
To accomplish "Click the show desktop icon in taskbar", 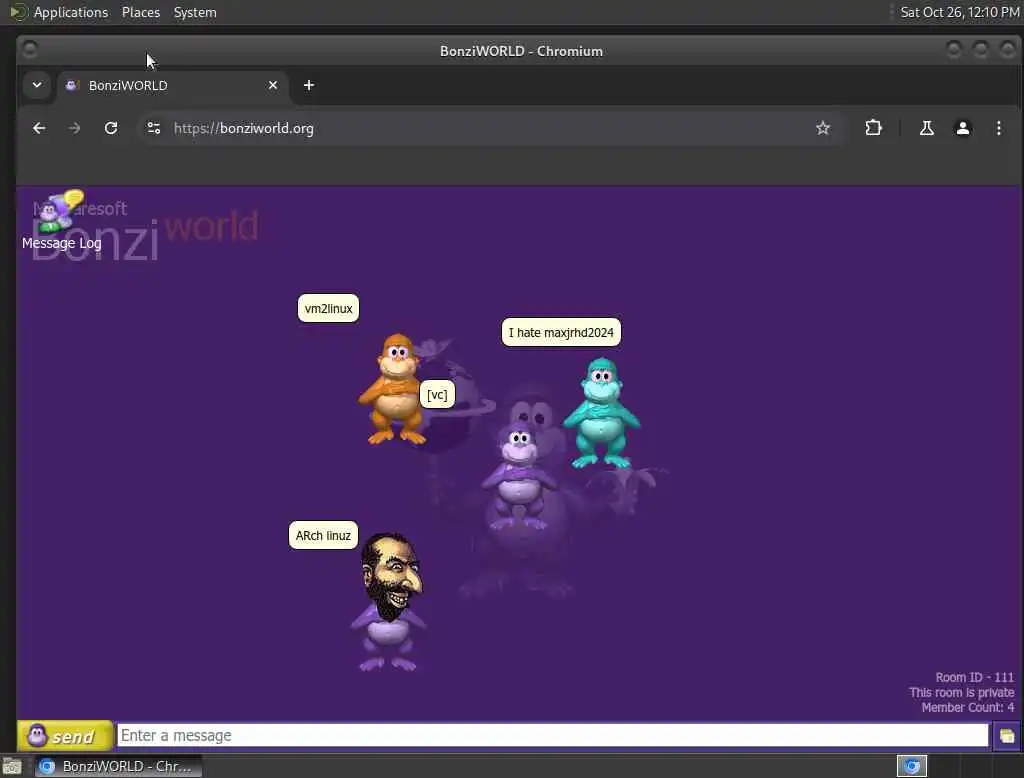I will click(12, 766).
